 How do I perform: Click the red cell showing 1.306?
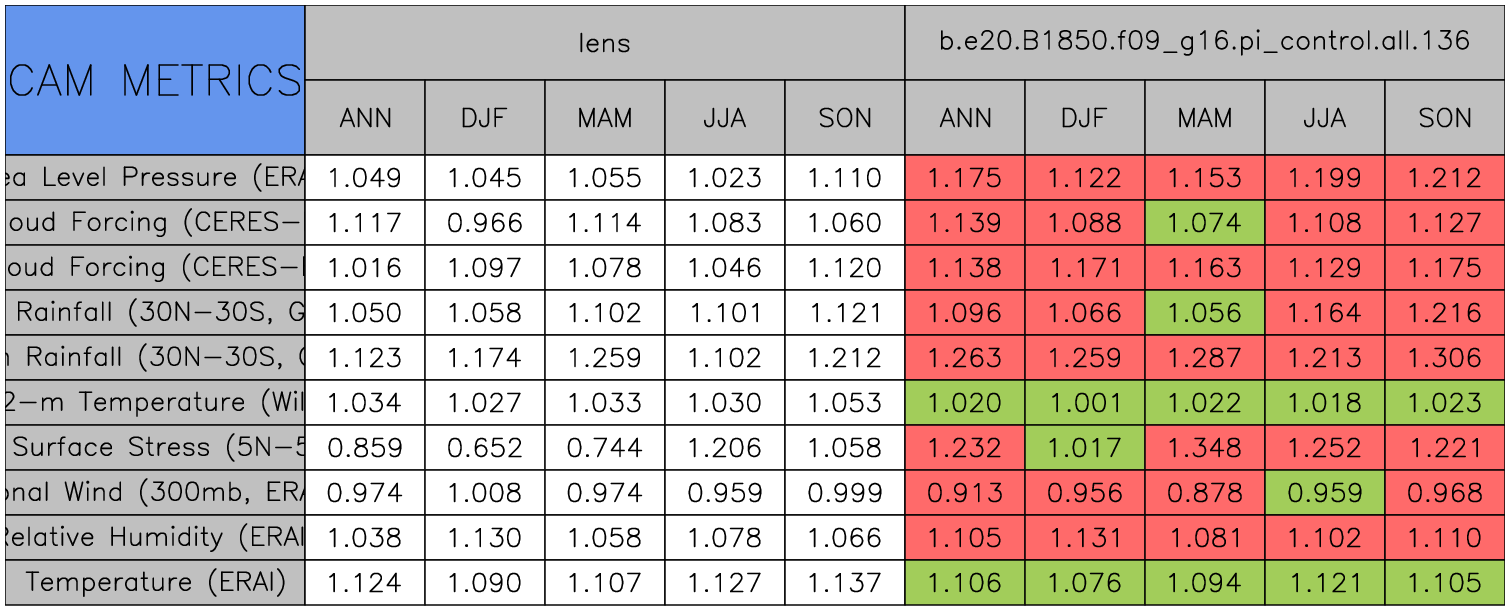1445,357
